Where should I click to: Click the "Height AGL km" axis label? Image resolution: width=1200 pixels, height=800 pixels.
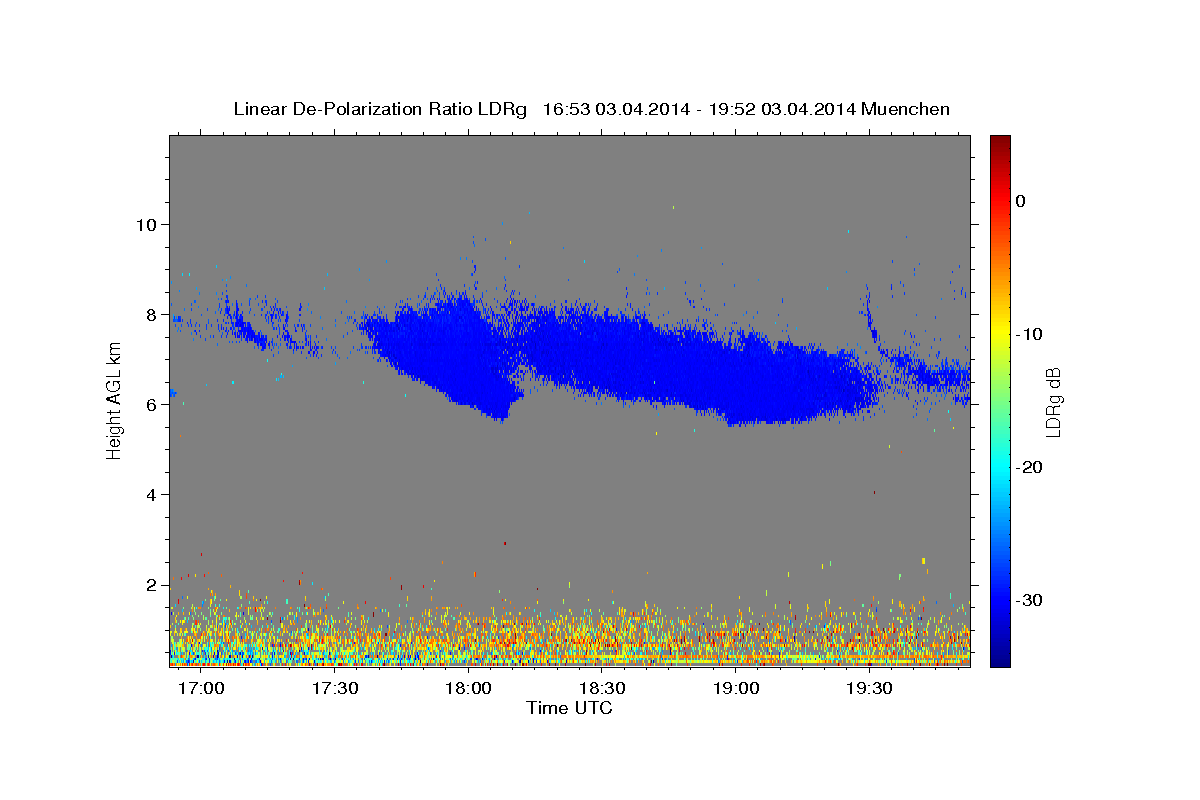pyautogui.click(x=114, y=400)
